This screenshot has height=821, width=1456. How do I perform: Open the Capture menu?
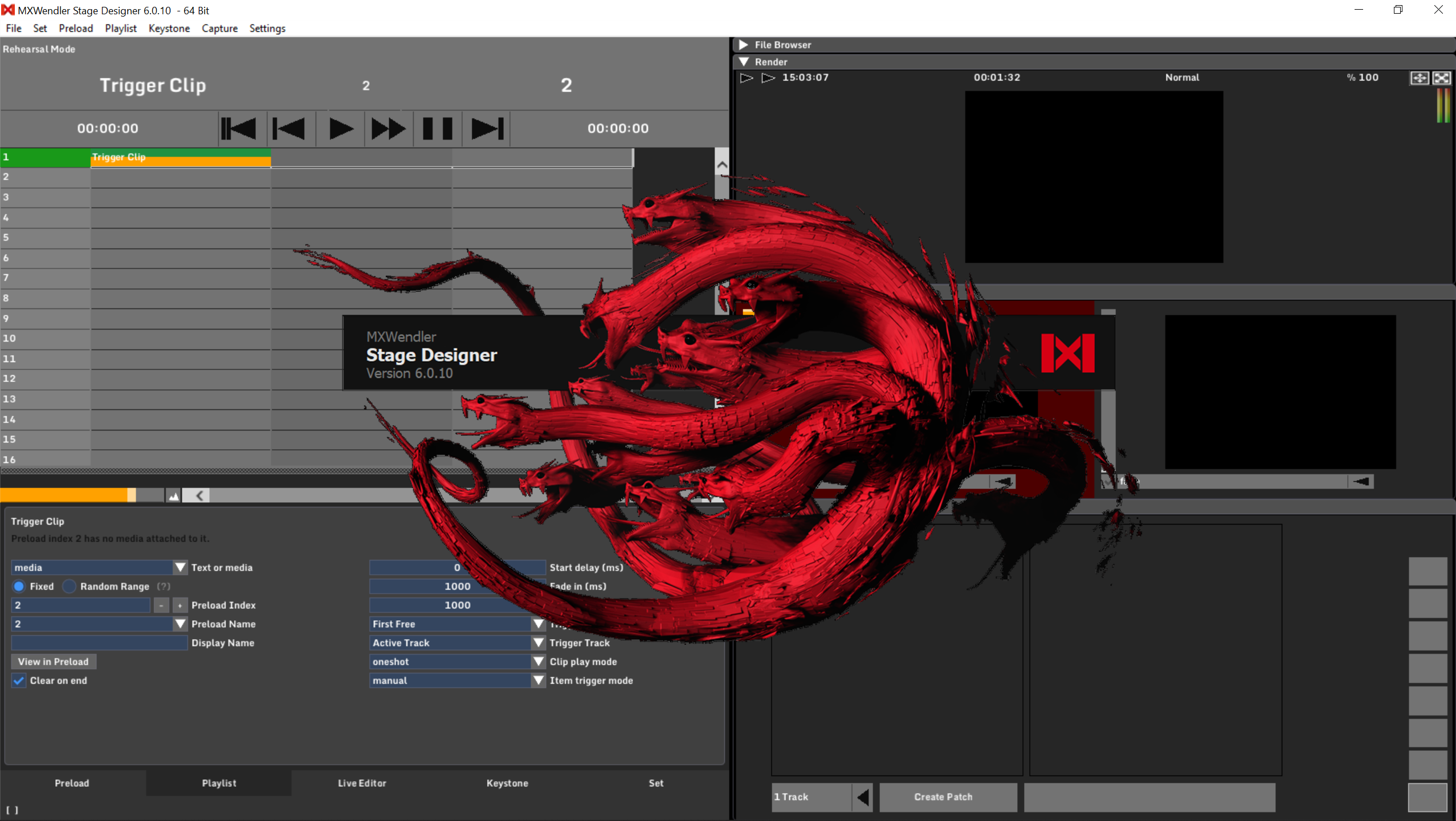pyautogui.click(x=220, y=28)
